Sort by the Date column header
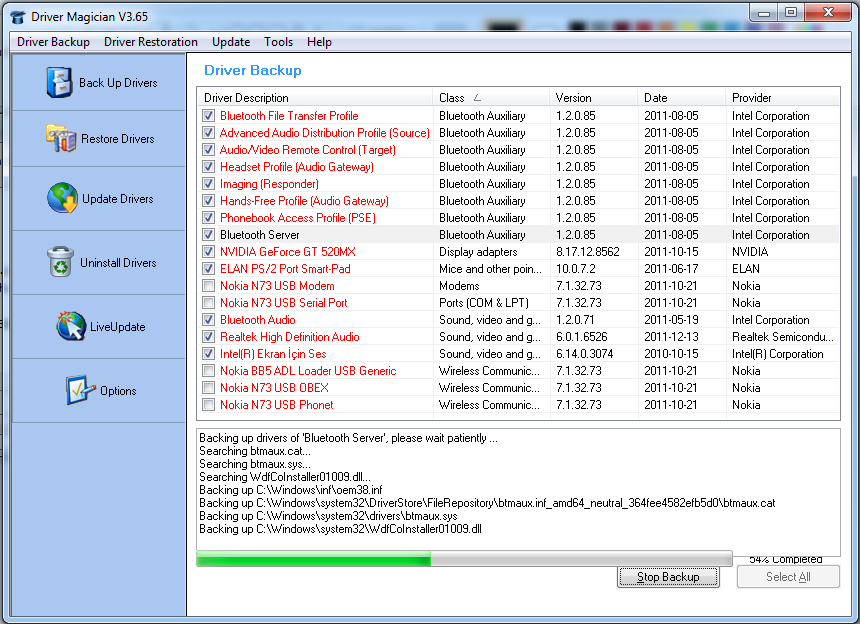This screenshot has width=860, height=624. [x=682, y=98]
